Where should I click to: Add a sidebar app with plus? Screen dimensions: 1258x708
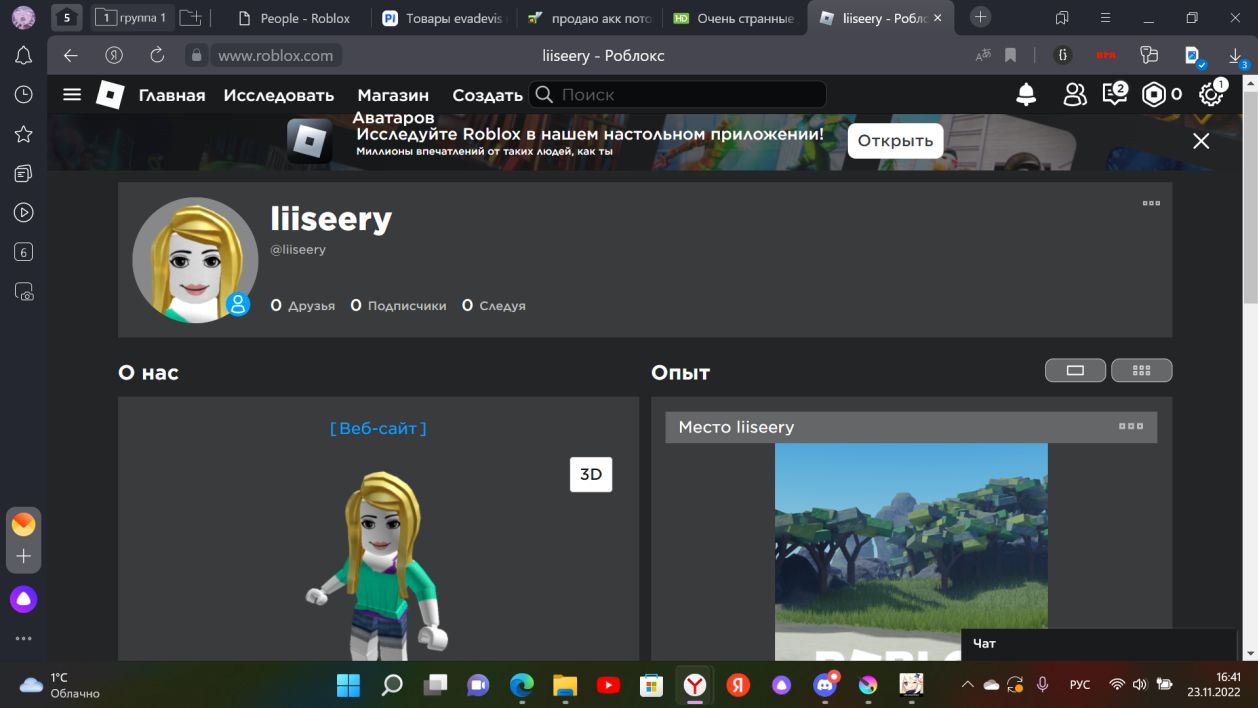tap(24, 556)
